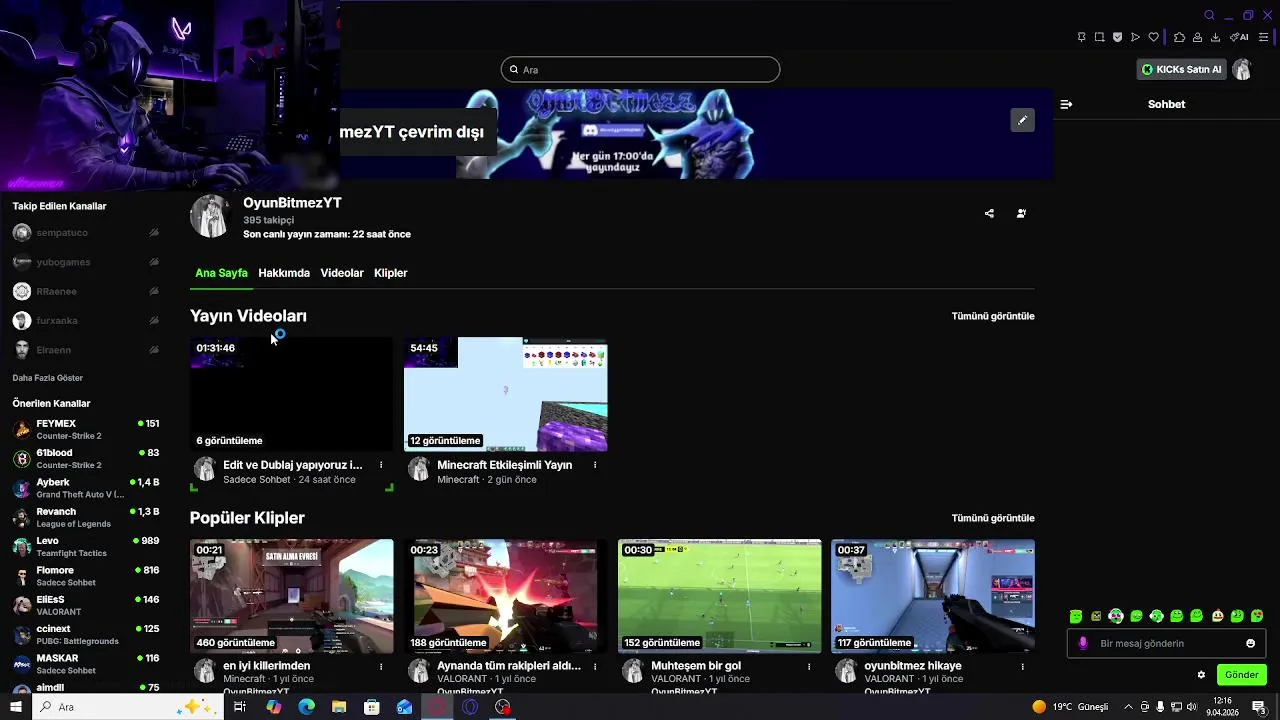Screen dimensions: 1280x720
Task: Click Tümünü görüntüle for Popüler Klipler
Action: [993, 518]
